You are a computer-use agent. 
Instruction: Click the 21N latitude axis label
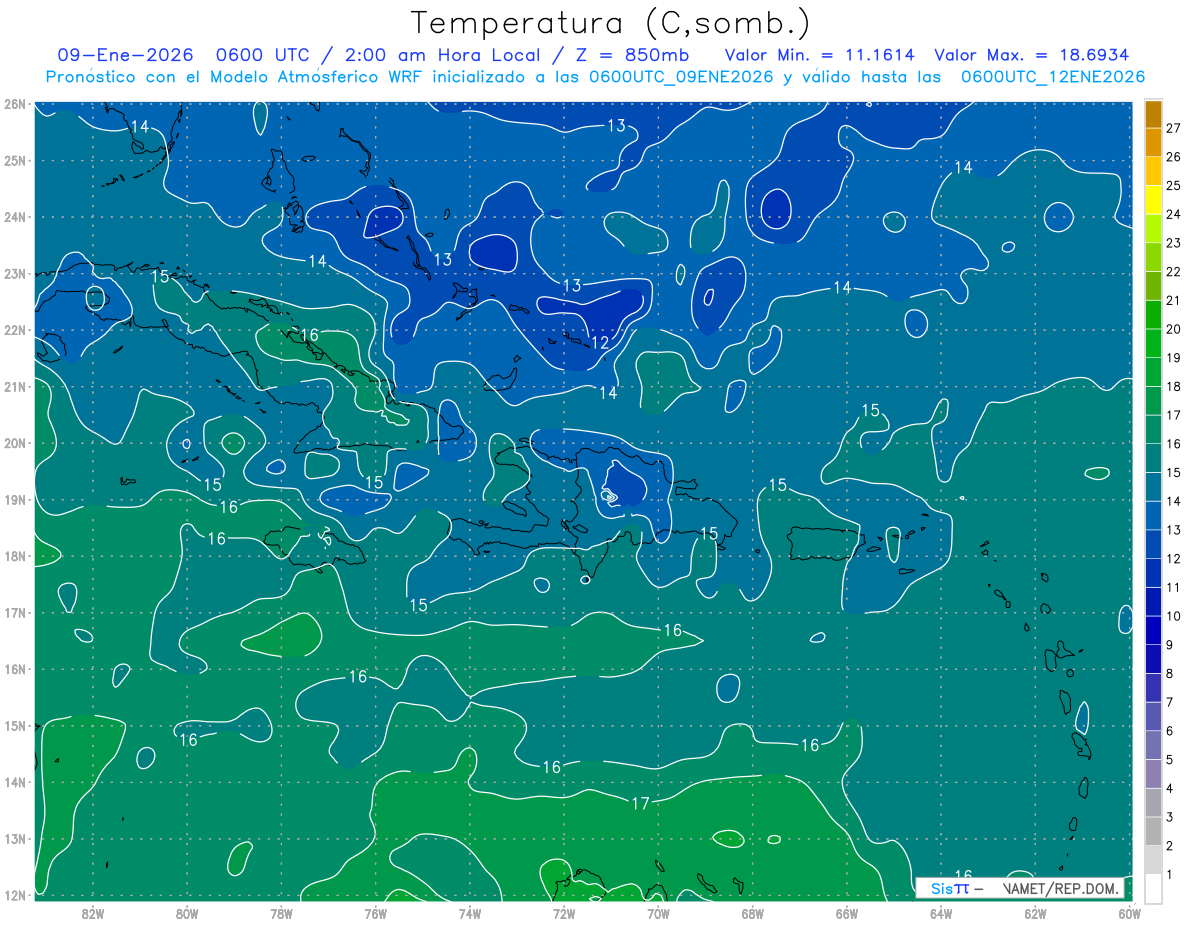click(14, 387)
